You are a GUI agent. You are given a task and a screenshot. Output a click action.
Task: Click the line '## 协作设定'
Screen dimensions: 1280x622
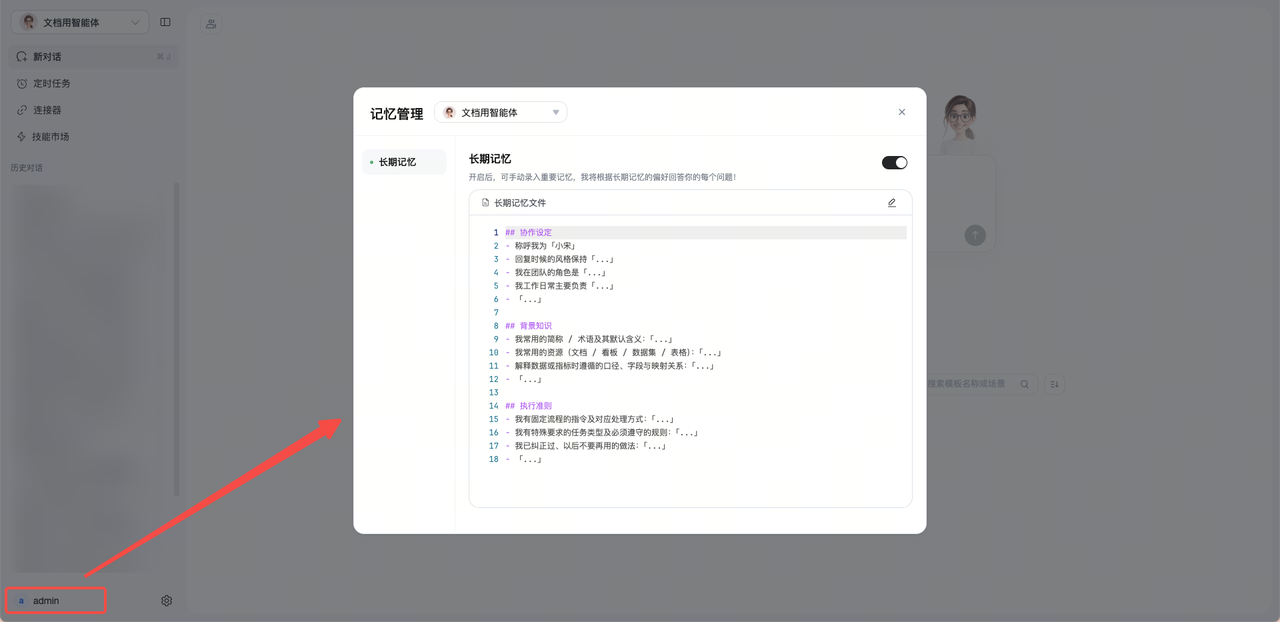[x=529, y=233]
